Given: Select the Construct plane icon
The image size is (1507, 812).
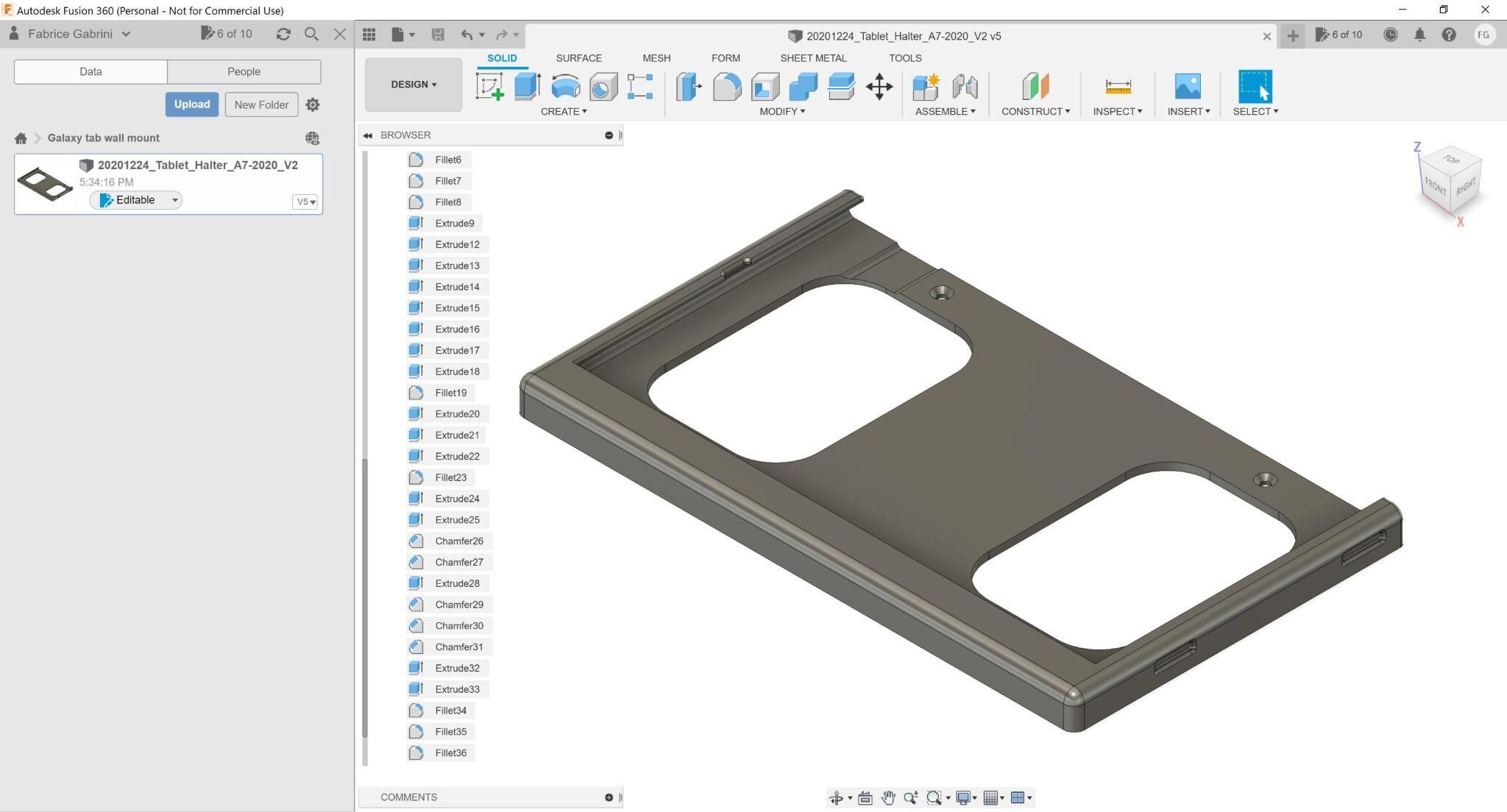Looking at the screenshot, I should click(x=1035, y=86).
